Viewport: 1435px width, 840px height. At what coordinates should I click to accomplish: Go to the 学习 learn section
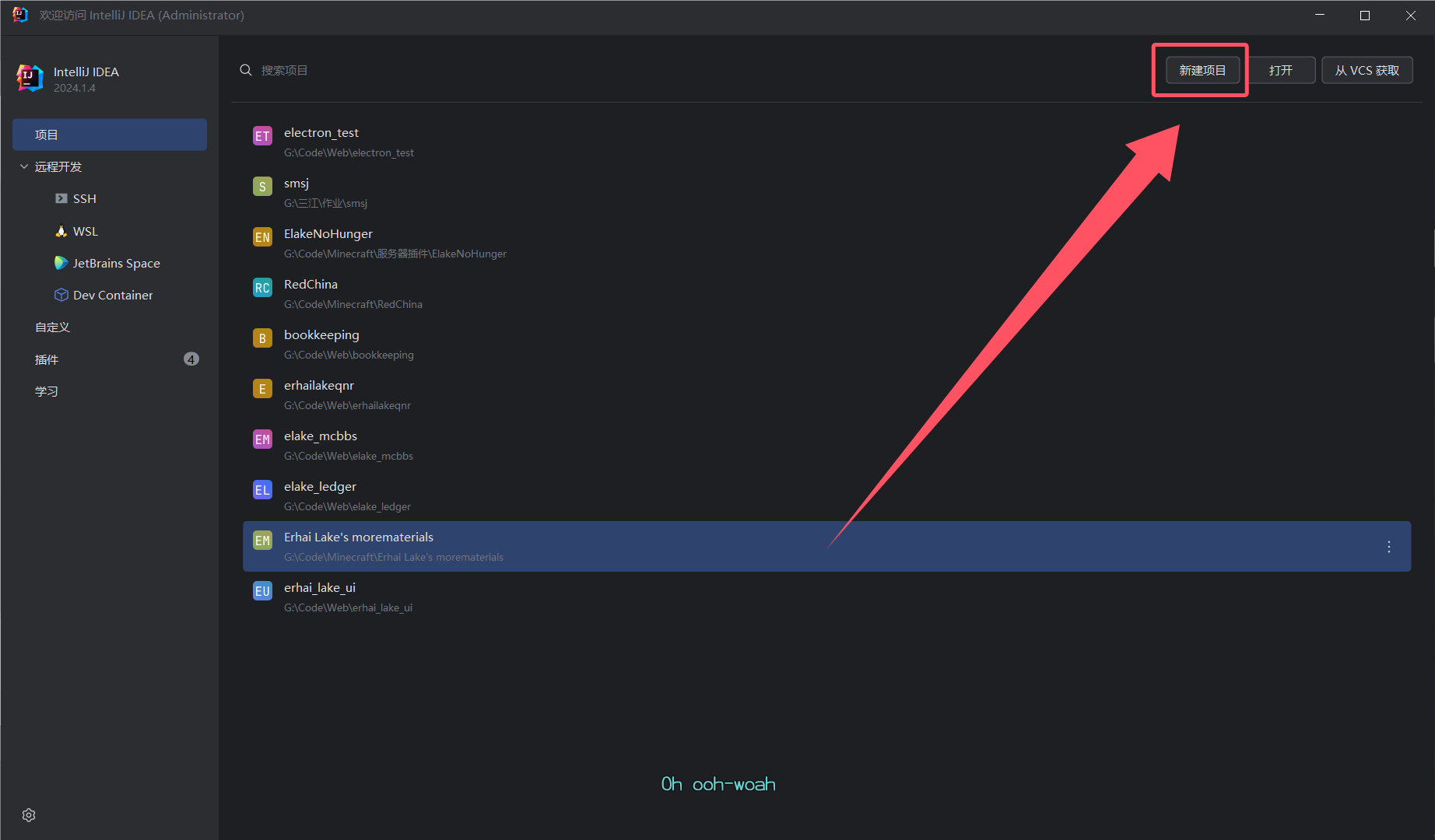(47, 391)
